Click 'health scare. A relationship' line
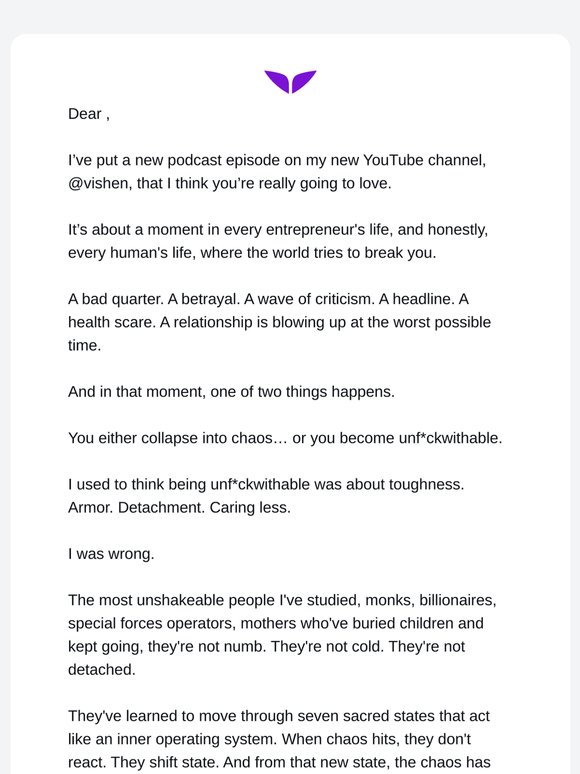Image resolution: width=580 pixels, height=774 pixels. 279,322
